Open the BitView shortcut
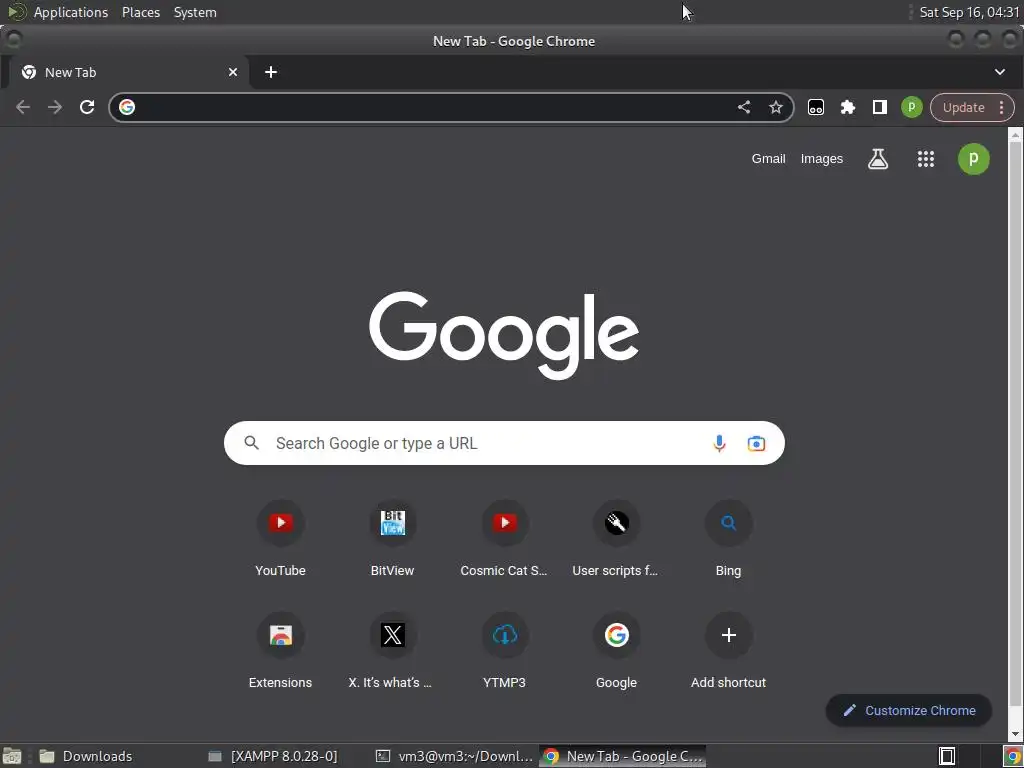 tap(392, 538)
